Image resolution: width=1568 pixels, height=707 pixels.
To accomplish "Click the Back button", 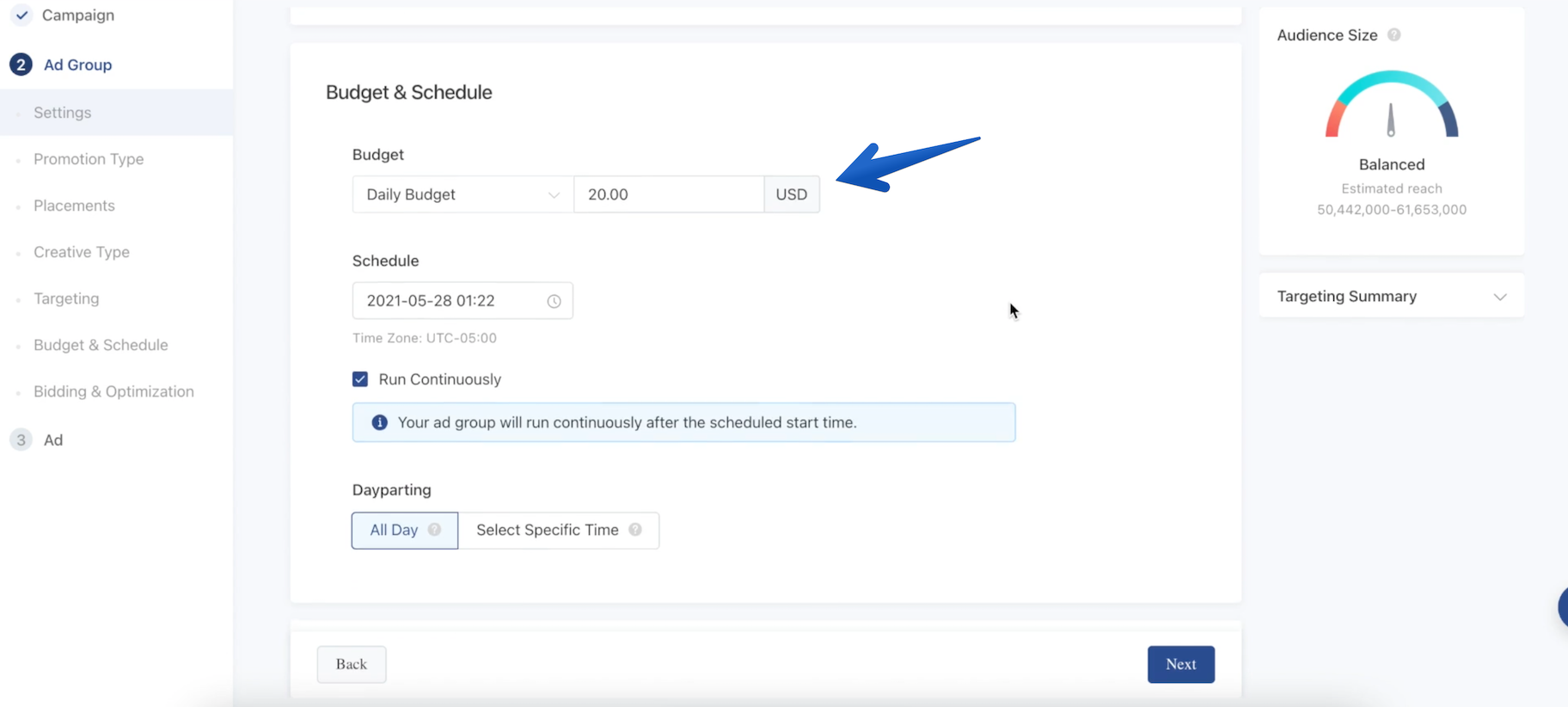I will (352, 664).
